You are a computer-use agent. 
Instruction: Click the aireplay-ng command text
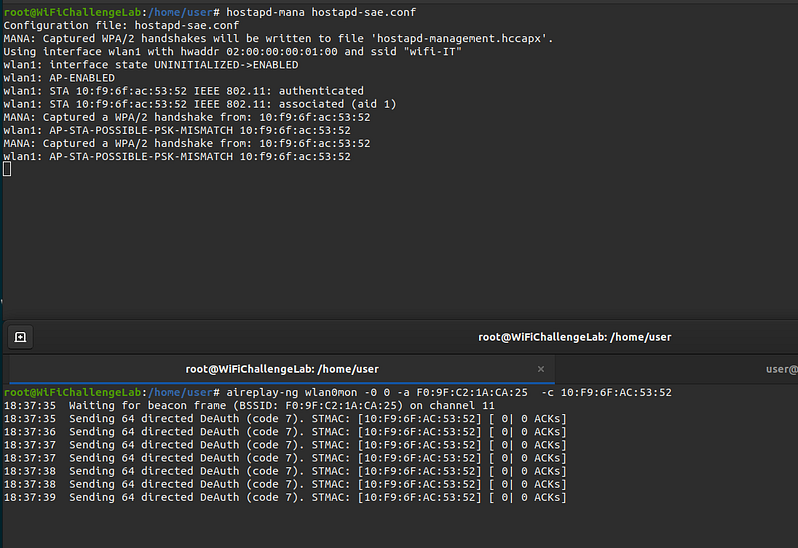446,392
